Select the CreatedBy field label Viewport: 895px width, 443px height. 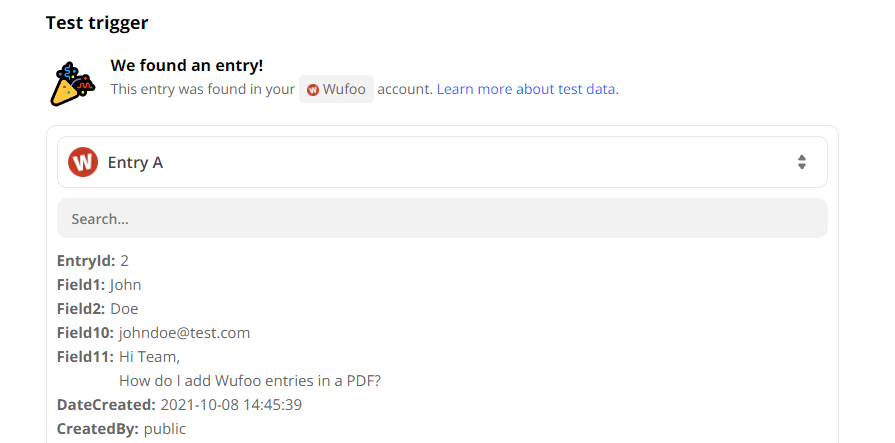pos(98,429)
